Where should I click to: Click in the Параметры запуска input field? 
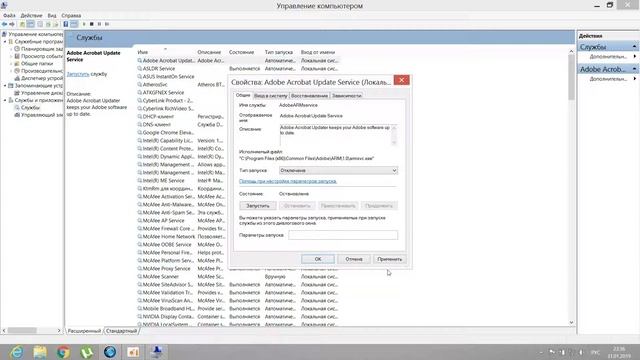(x=343, y=235)
